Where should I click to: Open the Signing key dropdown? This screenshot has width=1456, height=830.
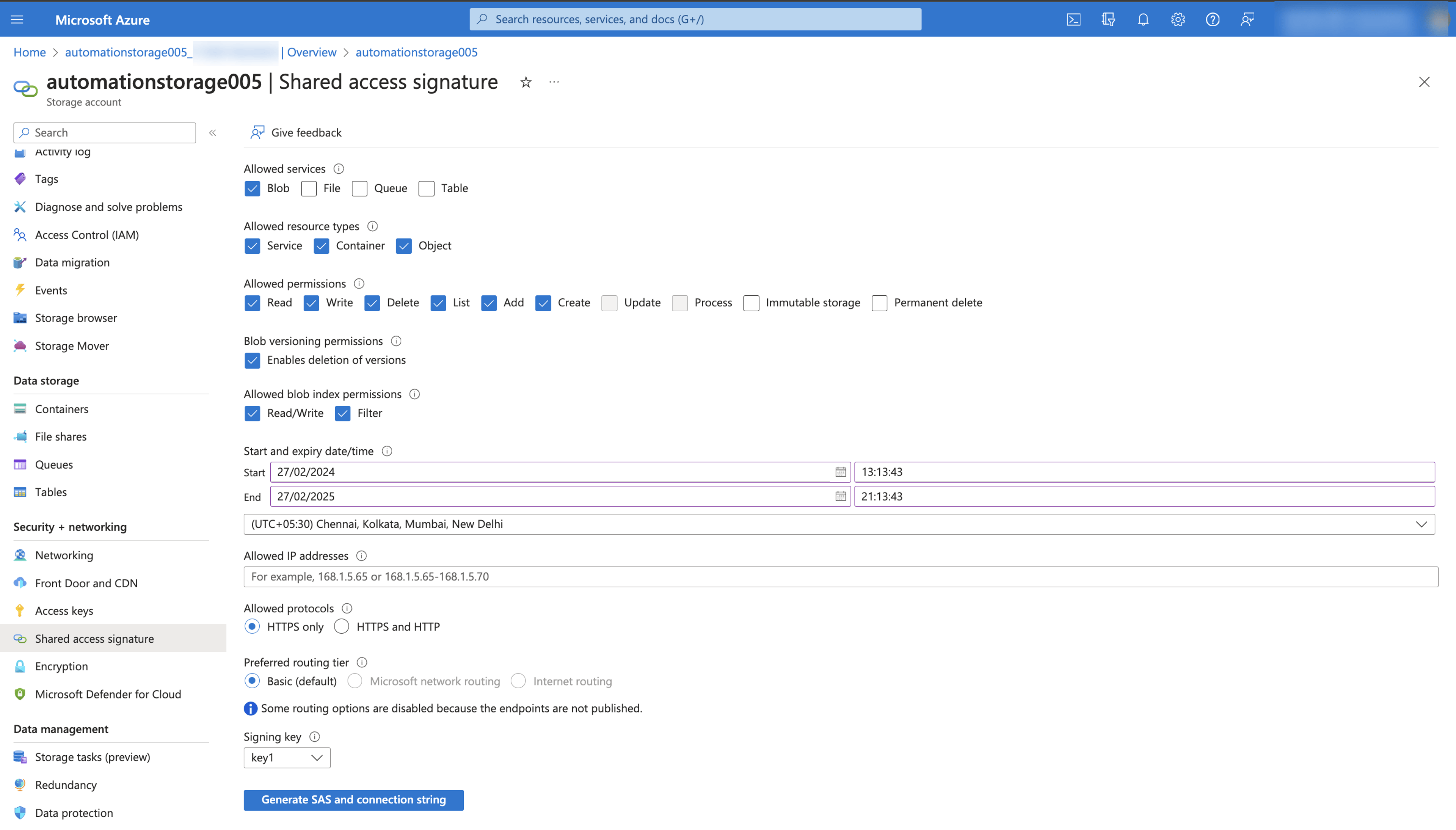(x=287, y=758)
